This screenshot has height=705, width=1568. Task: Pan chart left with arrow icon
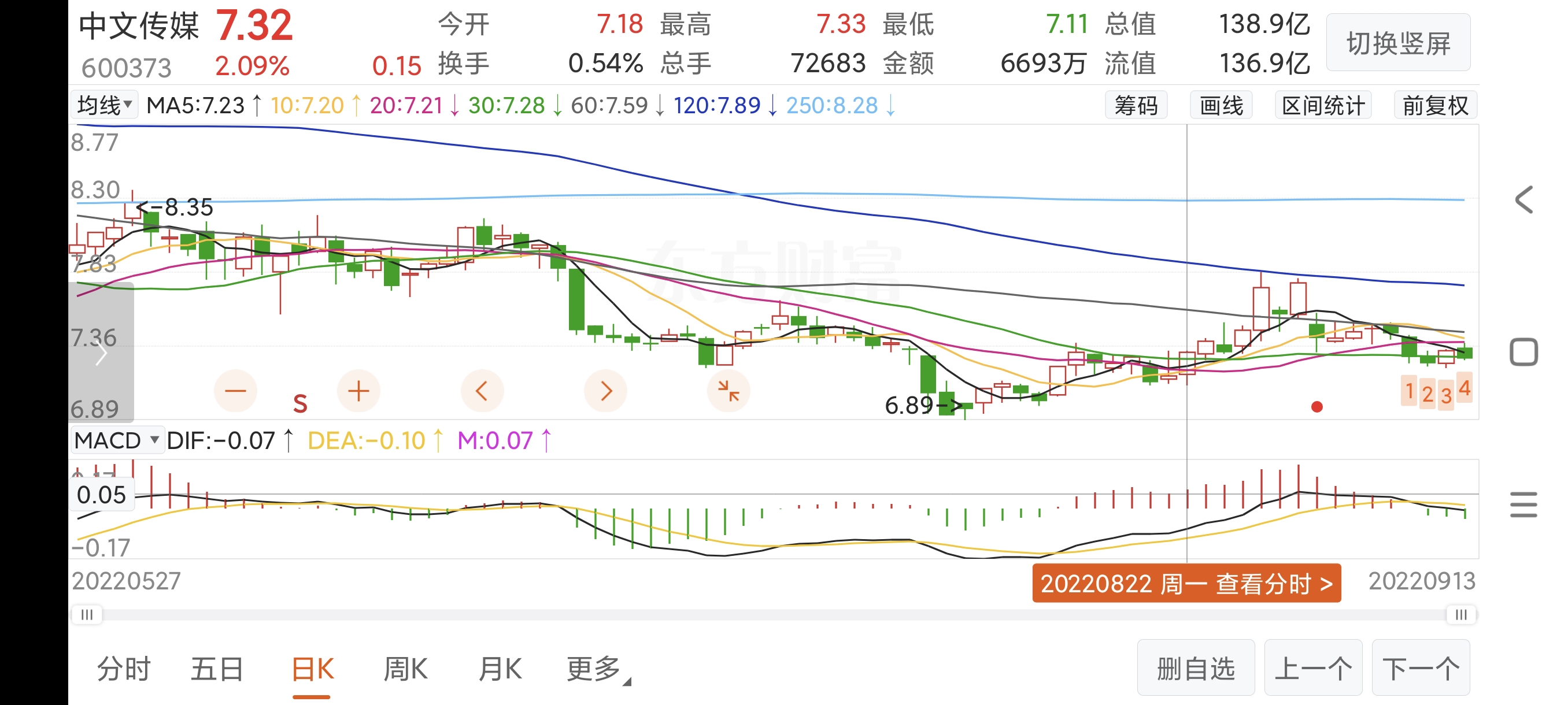tap(482, 391)
